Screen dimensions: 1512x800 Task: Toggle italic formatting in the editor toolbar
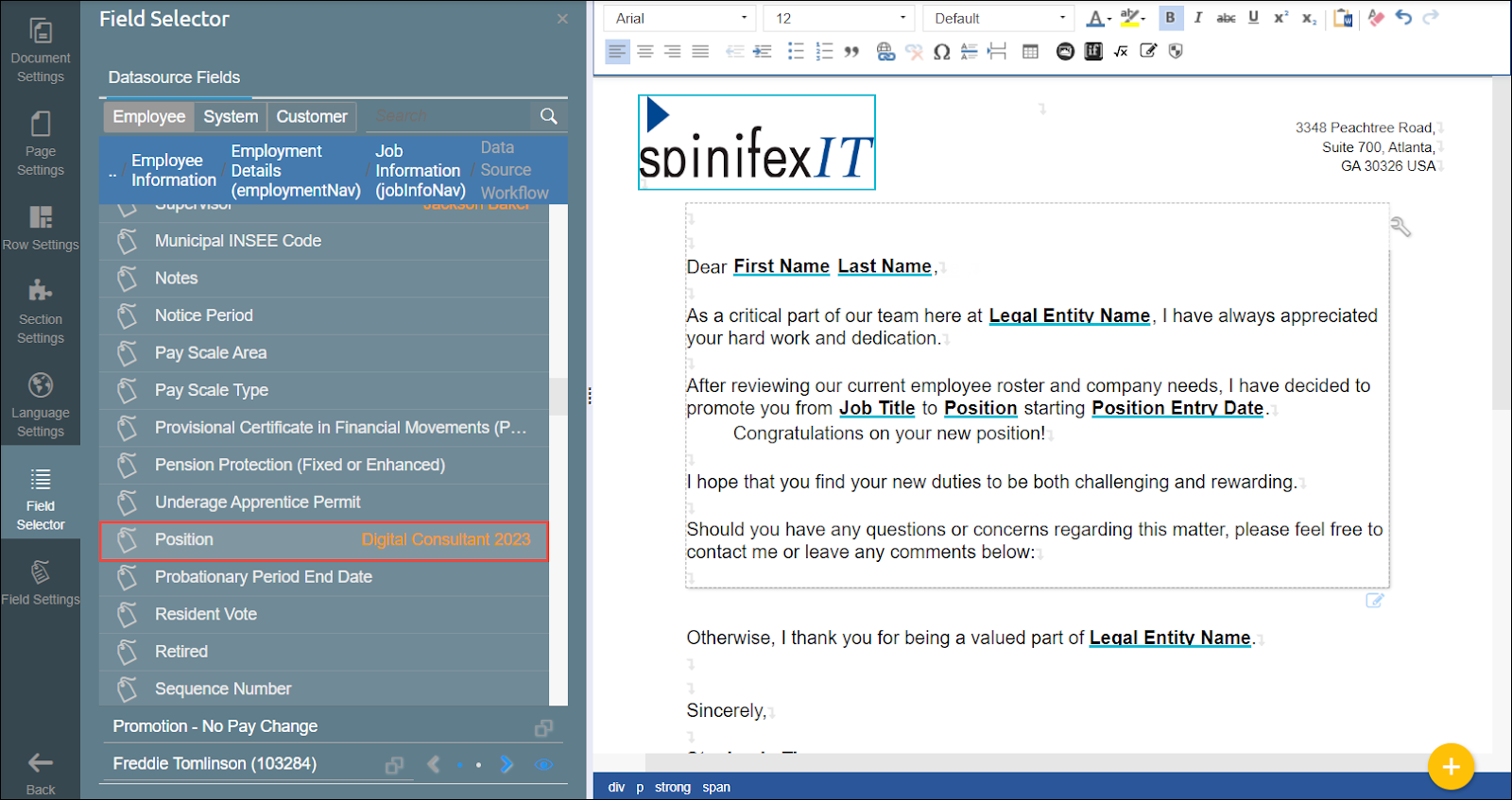click(1197, 18)
